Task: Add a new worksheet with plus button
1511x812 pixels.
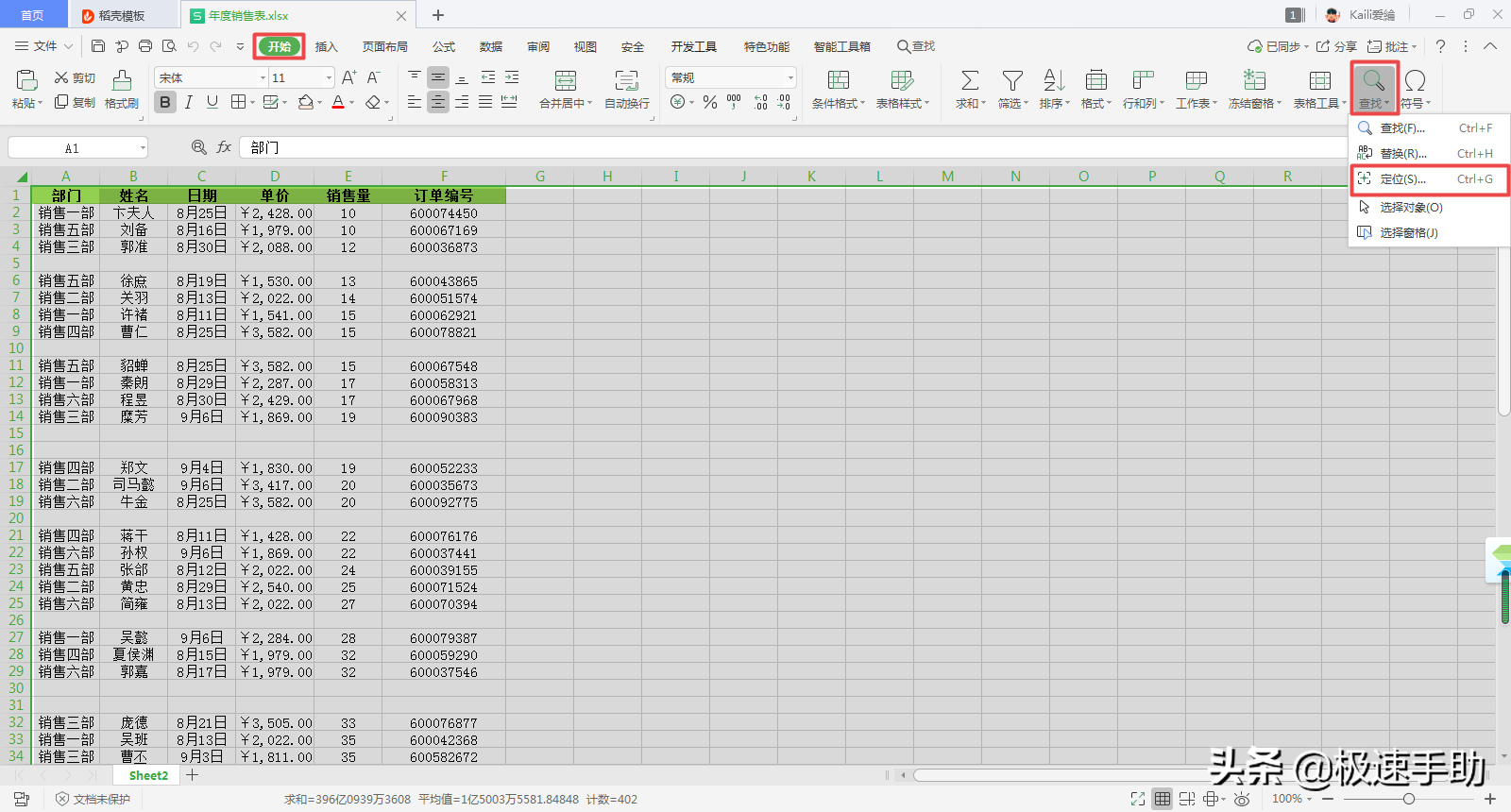Action: (193, 775)
